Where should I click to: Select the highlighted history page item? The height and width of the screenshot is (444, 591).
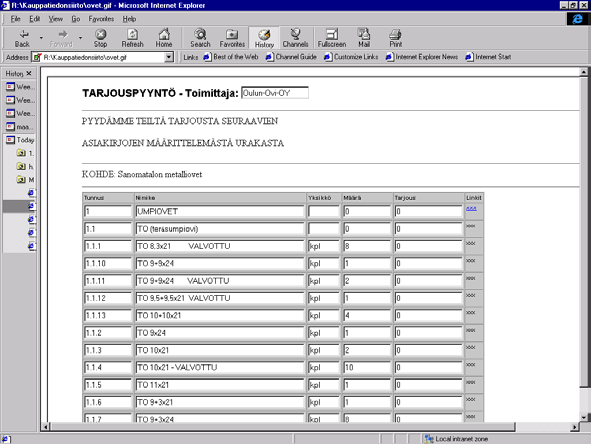pos(19,206)
